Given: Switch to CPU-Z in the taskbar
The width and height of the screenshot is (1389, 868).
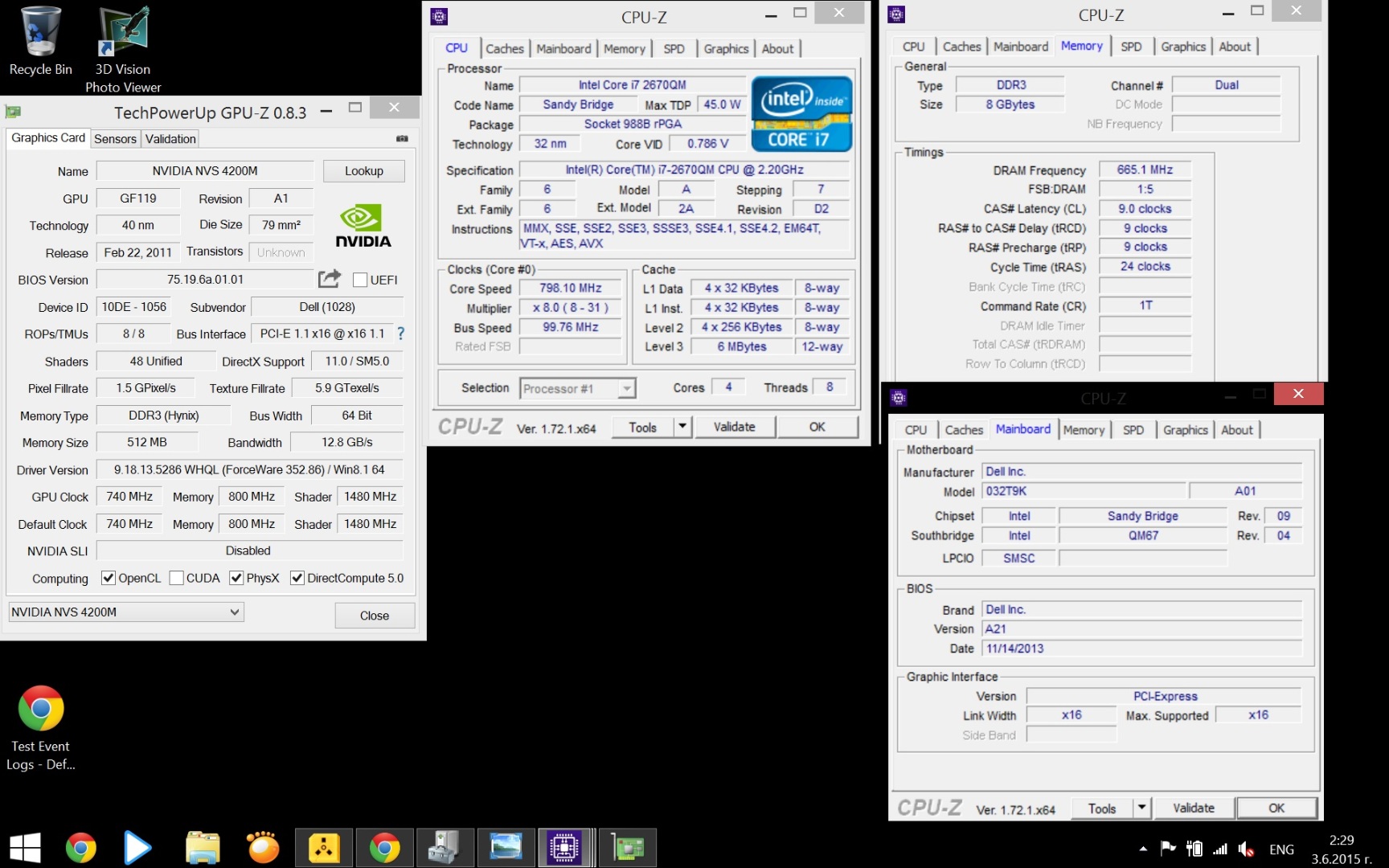Looking at the screenshot, I should (x=565, y=848).
